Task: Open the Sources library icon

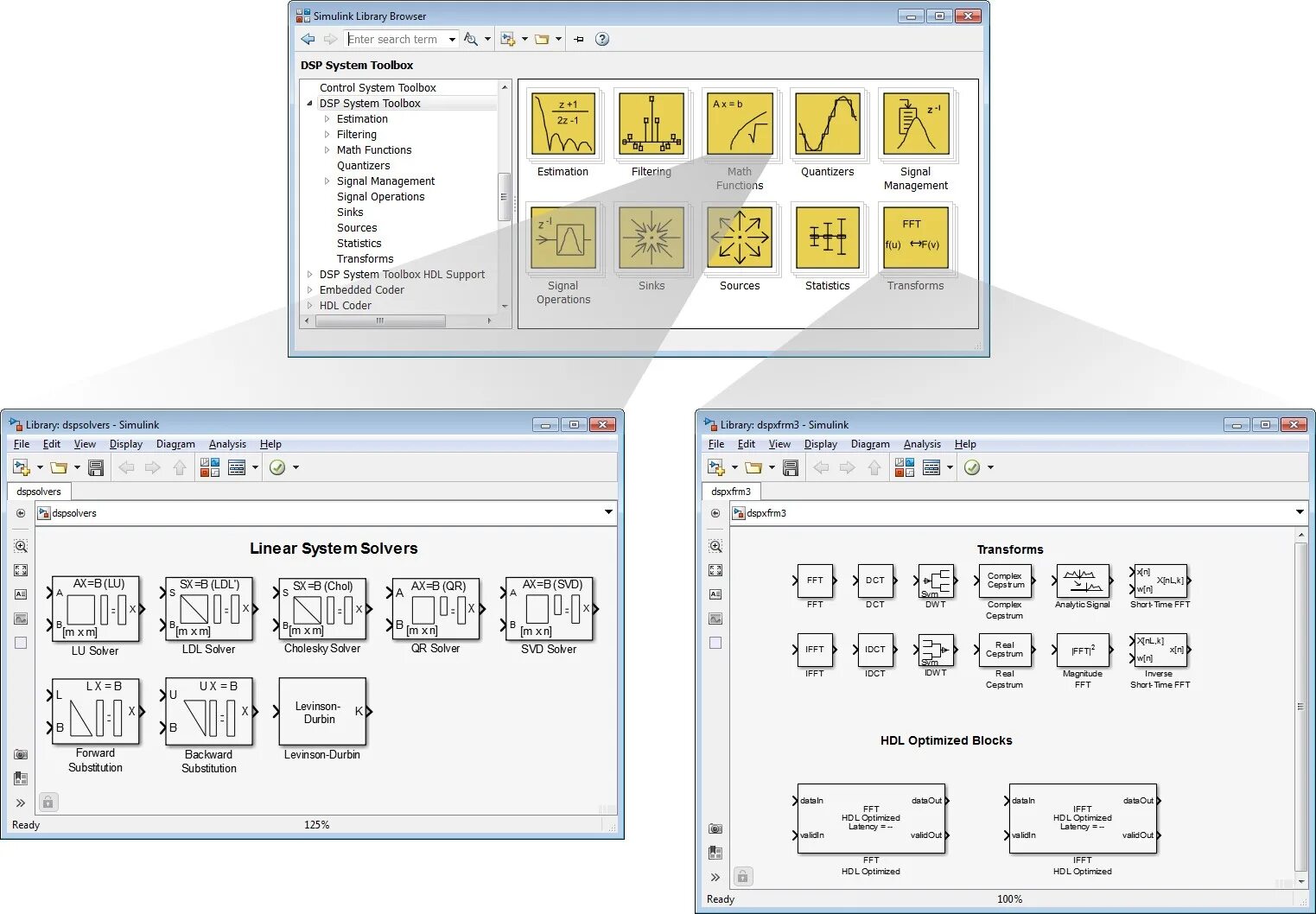Action: click(740, 238)
